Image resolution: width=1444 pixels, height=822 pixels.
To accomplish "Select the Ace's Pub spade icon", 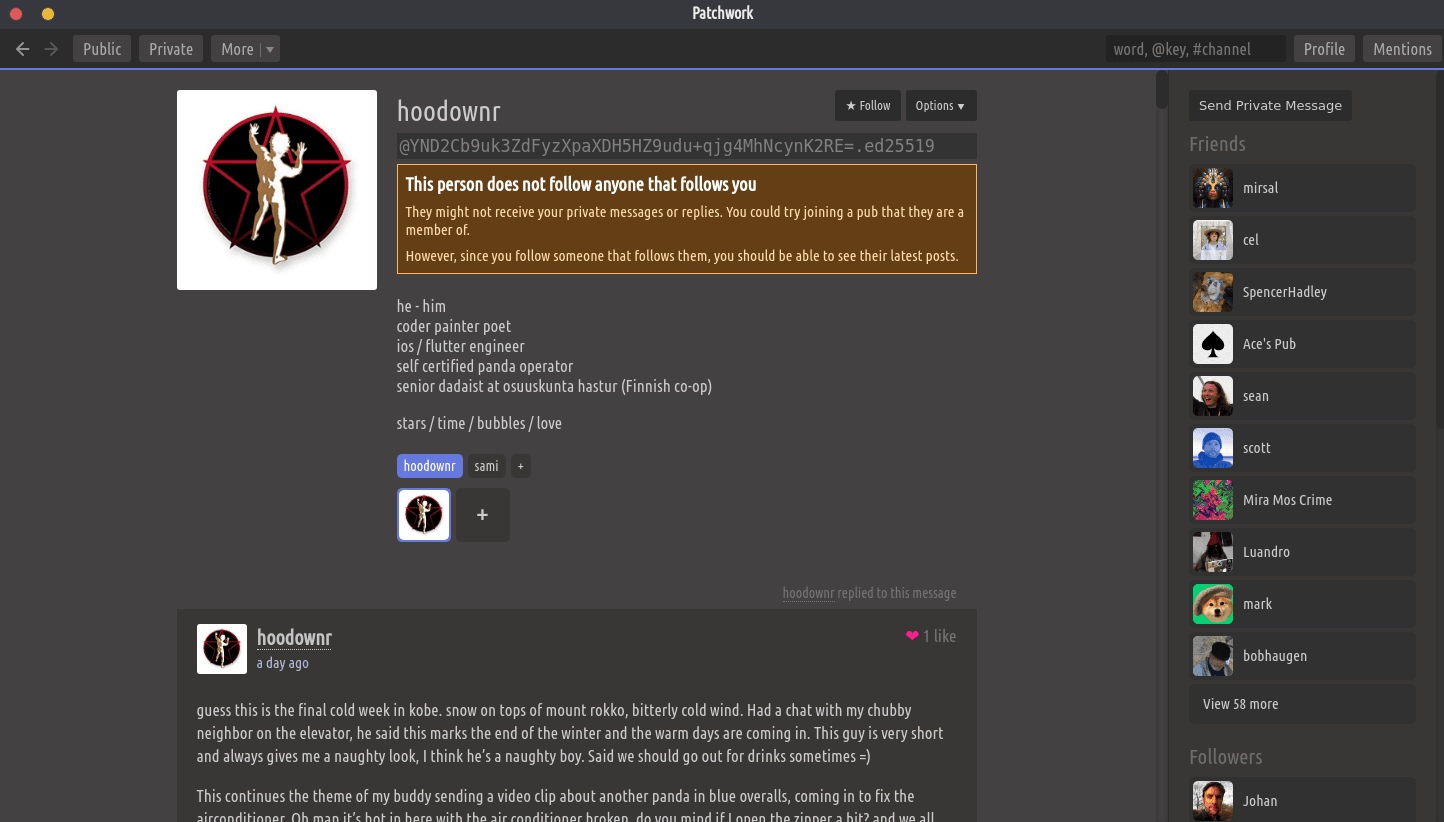I will [x=1212, y=344].
